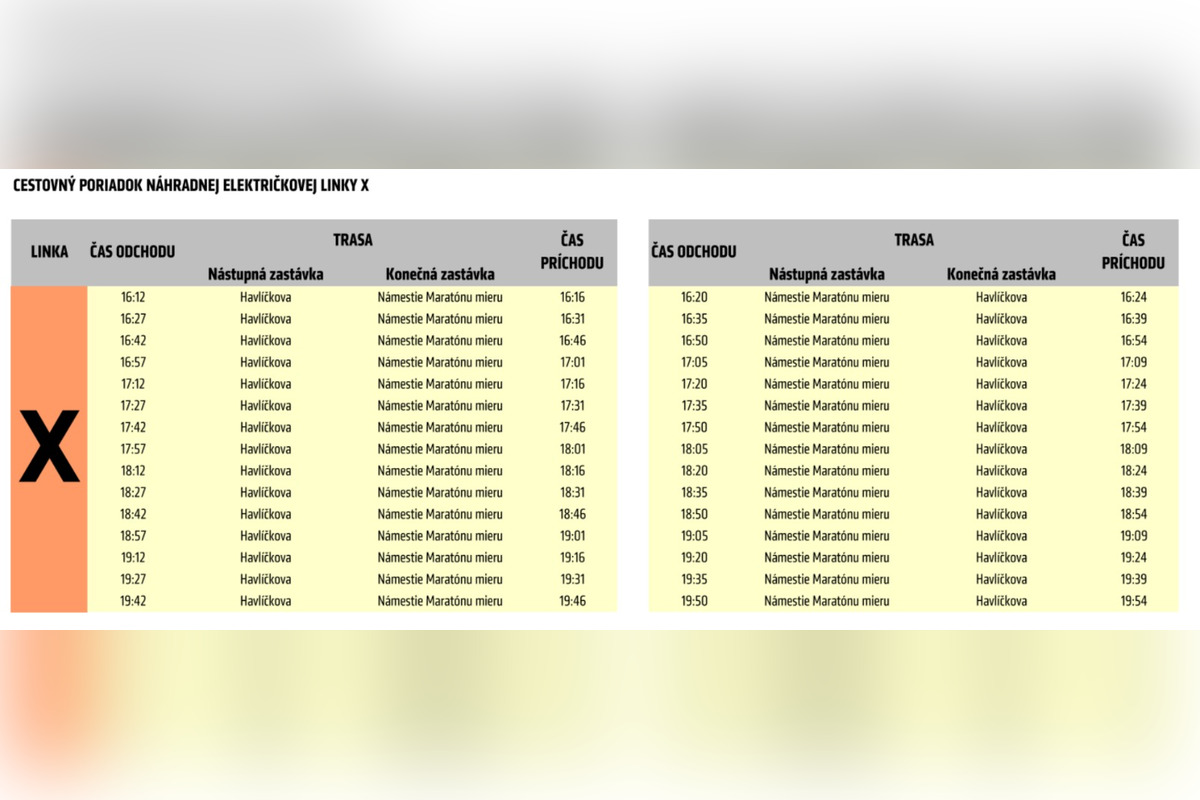1200x800 pixels.
Task: Select the 16:16 arrival time cell
Action: [x=572, y=297]
